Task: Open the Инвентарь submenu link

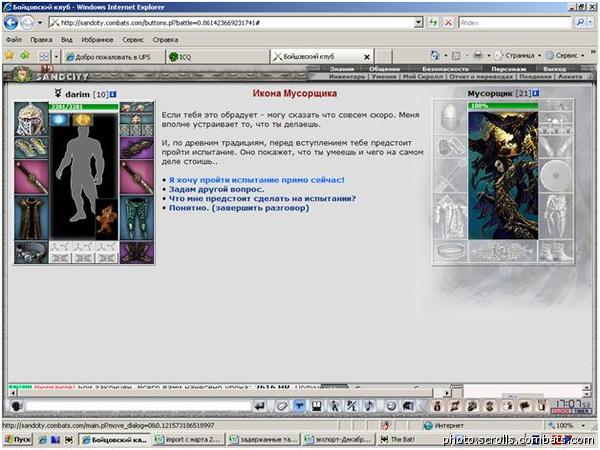Action: [347, 77]
